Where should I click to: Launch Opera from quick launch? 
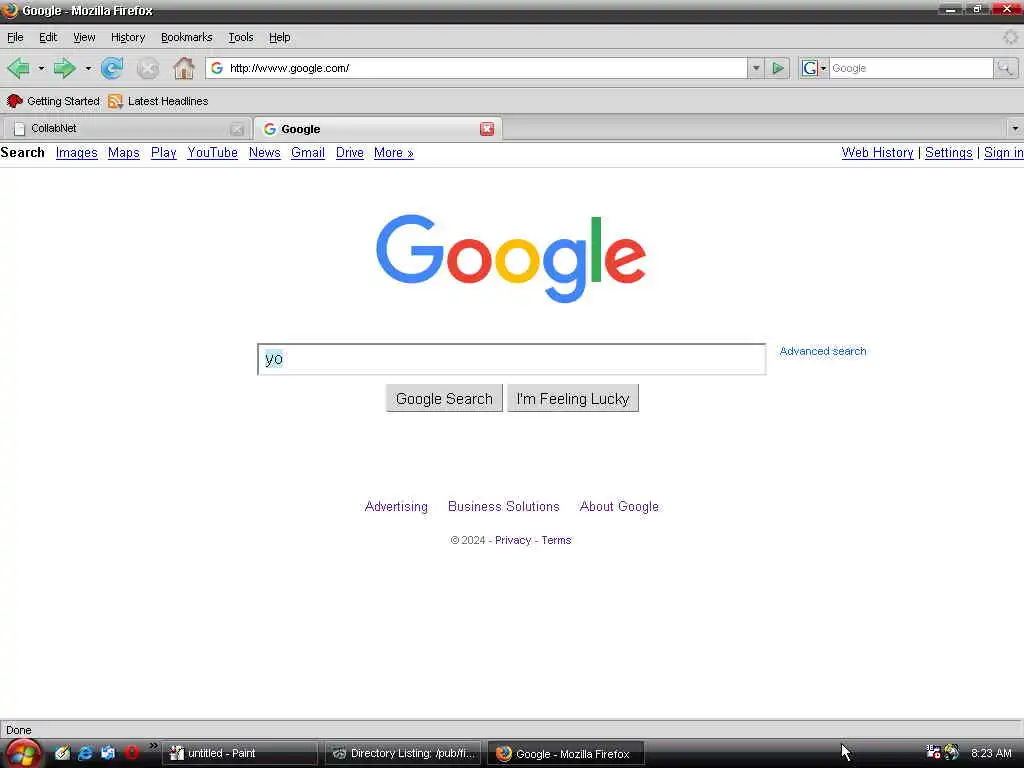[131, 753]
